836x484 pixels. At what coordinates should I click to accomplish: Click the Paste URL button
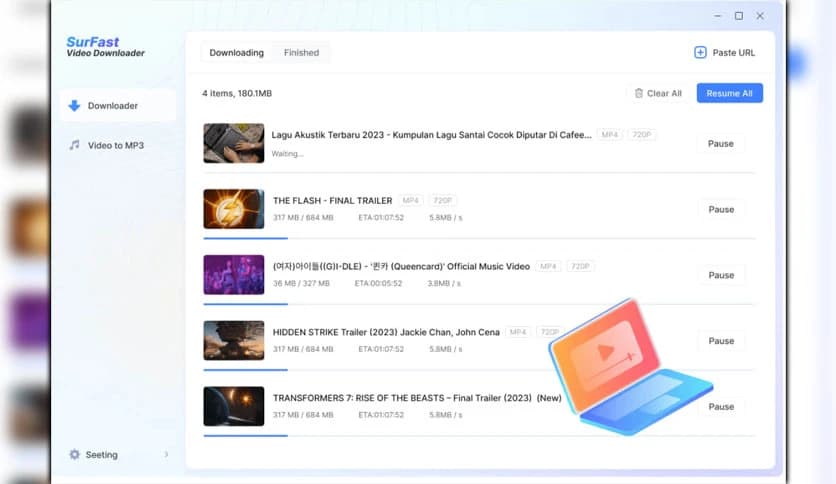725,52
